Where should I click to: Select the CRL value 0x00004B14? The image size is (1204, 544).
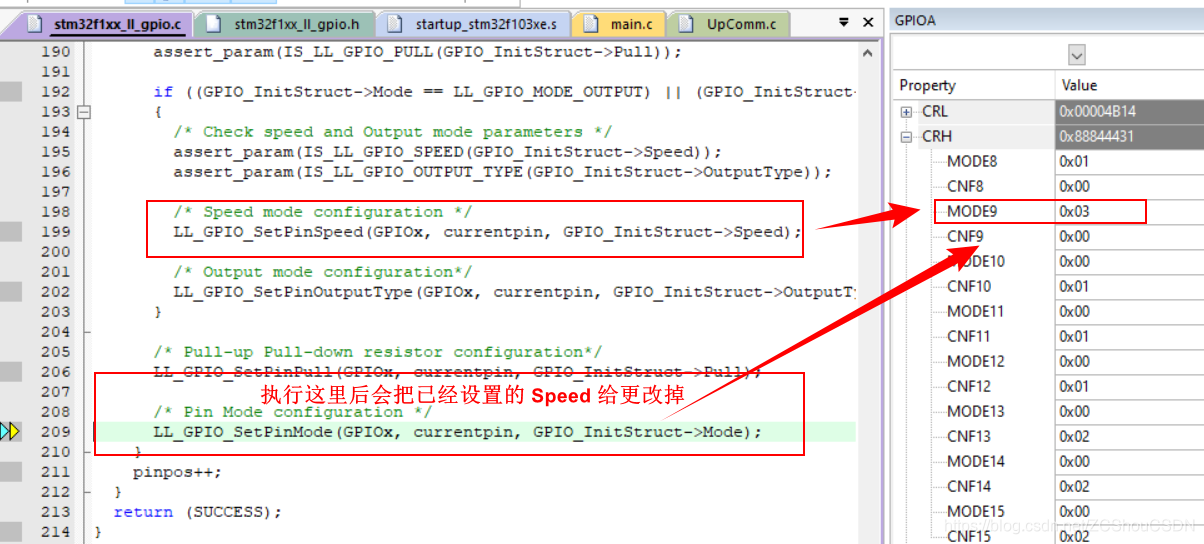tap(1130, 112)
